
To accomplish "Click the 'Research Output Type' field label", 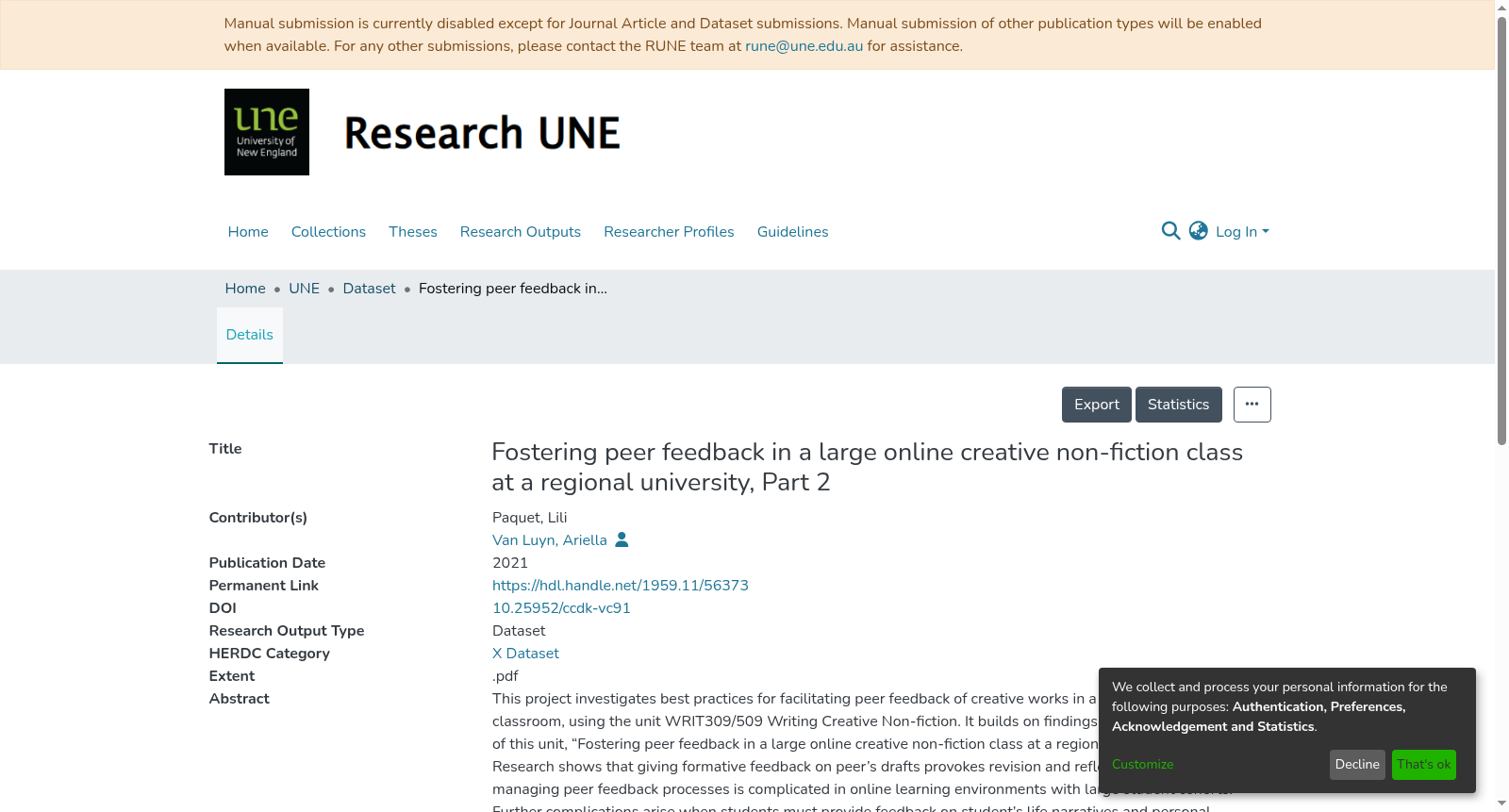I will click(x=287, y=631).
